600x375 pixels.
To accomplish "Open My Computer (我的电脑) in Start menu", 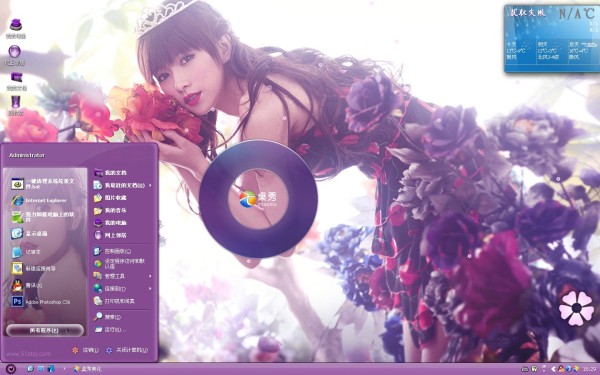I will pos(111,223).
